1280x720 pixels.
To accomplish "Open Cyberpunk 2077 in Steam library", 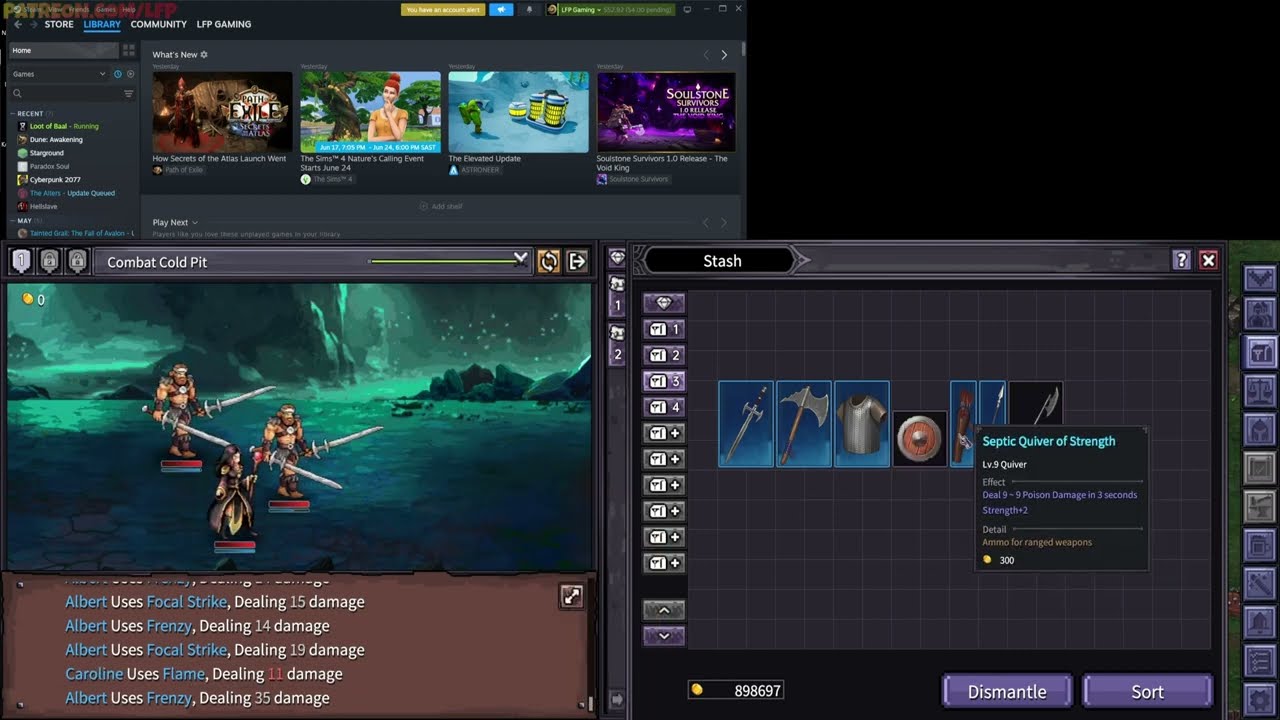I will [55, 180].
